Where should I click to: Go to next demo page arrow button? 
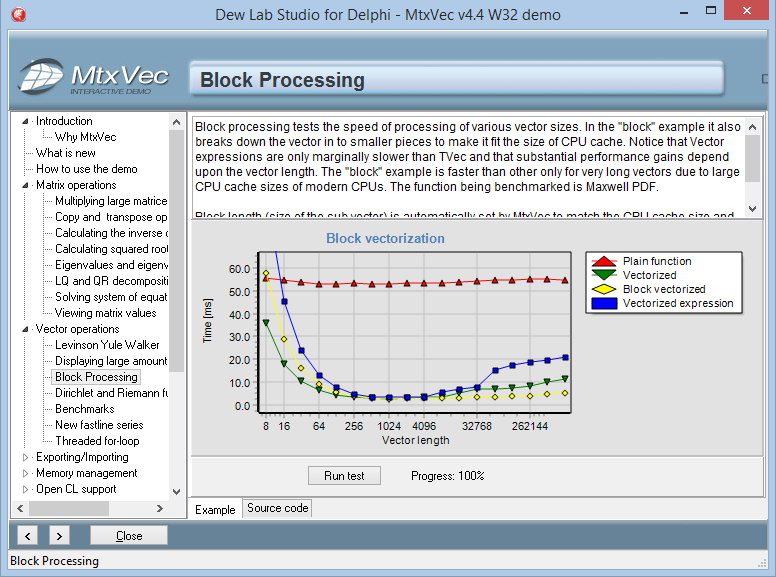pyautogui.click(x=59, y=536)
